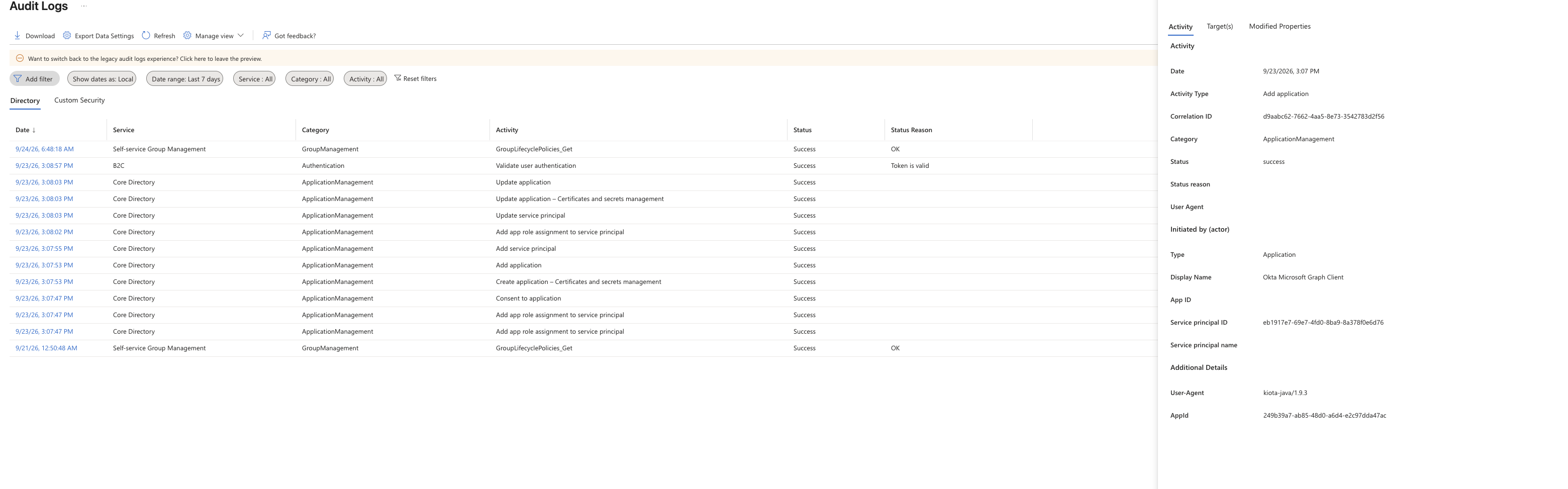
Task: Open the 9/24/26, 6:48:18 AM log entry
Action: click(x=44, y=149)
